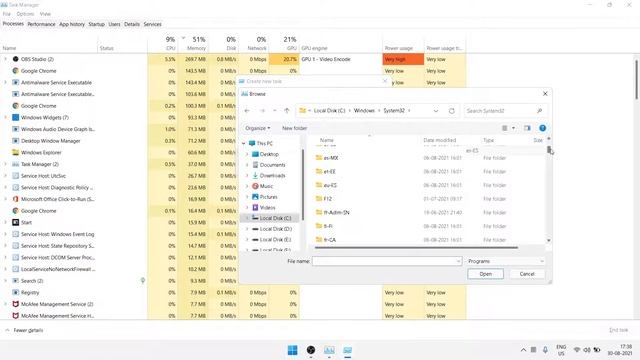
Task: Open recent locations dropdown beside forward arrow
Action: (x=275, y=111)
